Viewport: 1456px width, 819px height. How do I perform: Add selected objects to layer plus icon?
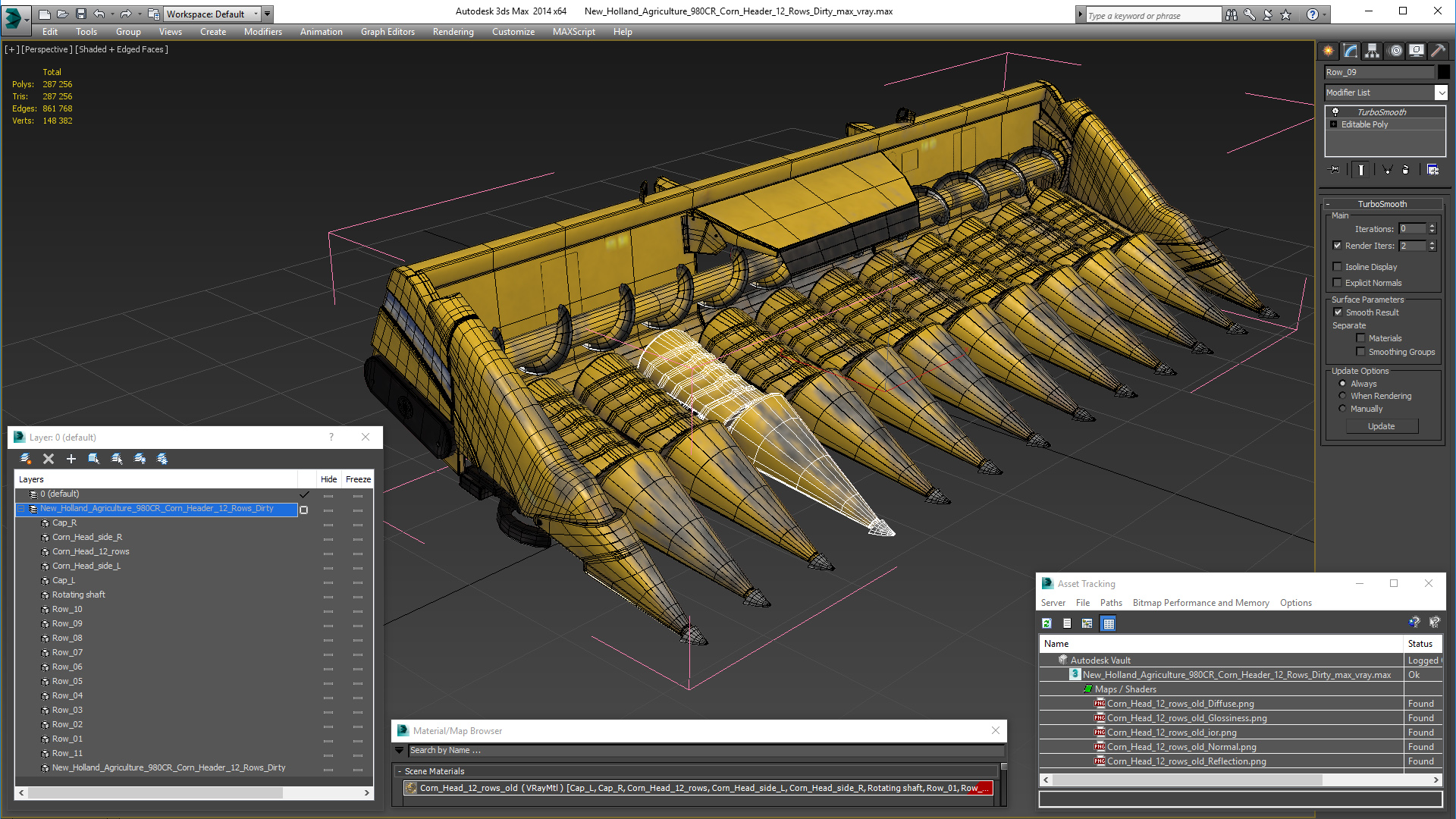pyautogui.click(x=71, y=459)
